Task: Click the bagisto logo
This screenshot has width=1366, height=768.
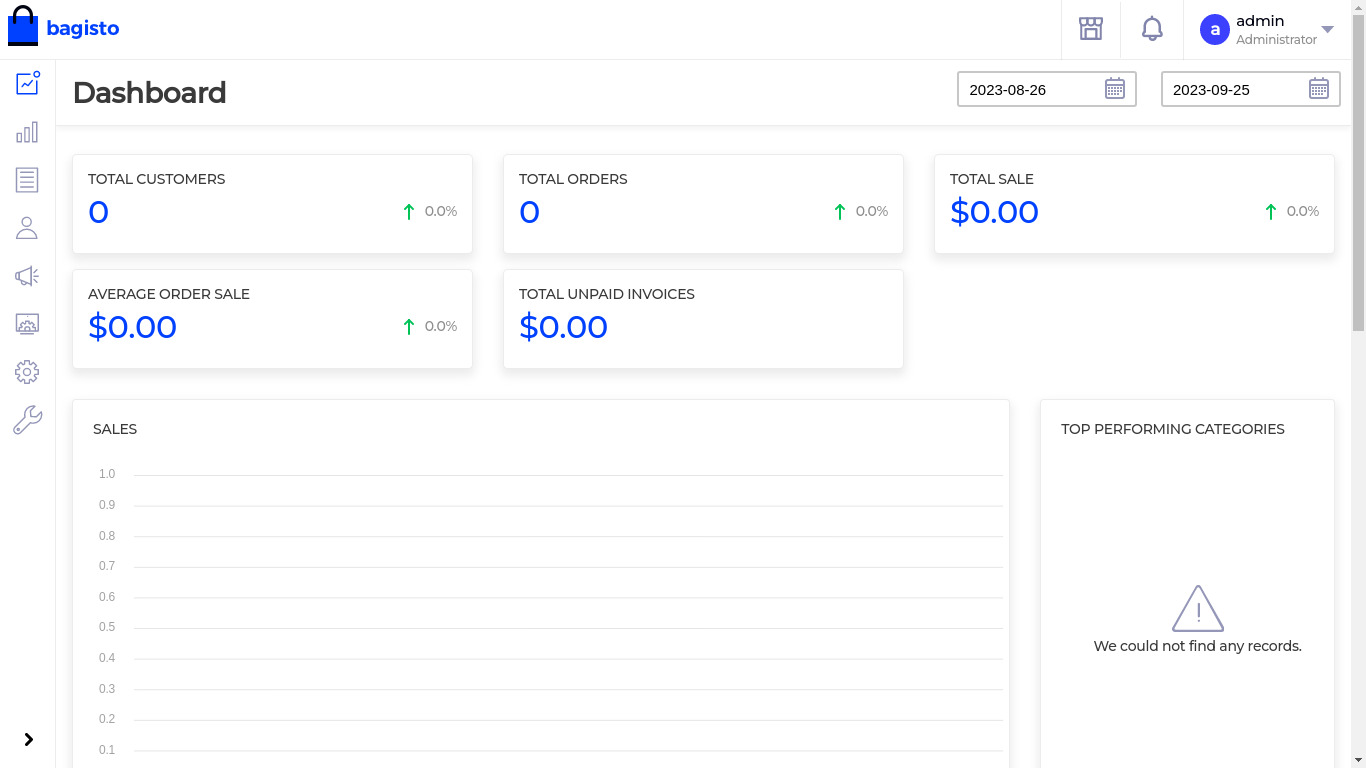Action: (64, 28)
